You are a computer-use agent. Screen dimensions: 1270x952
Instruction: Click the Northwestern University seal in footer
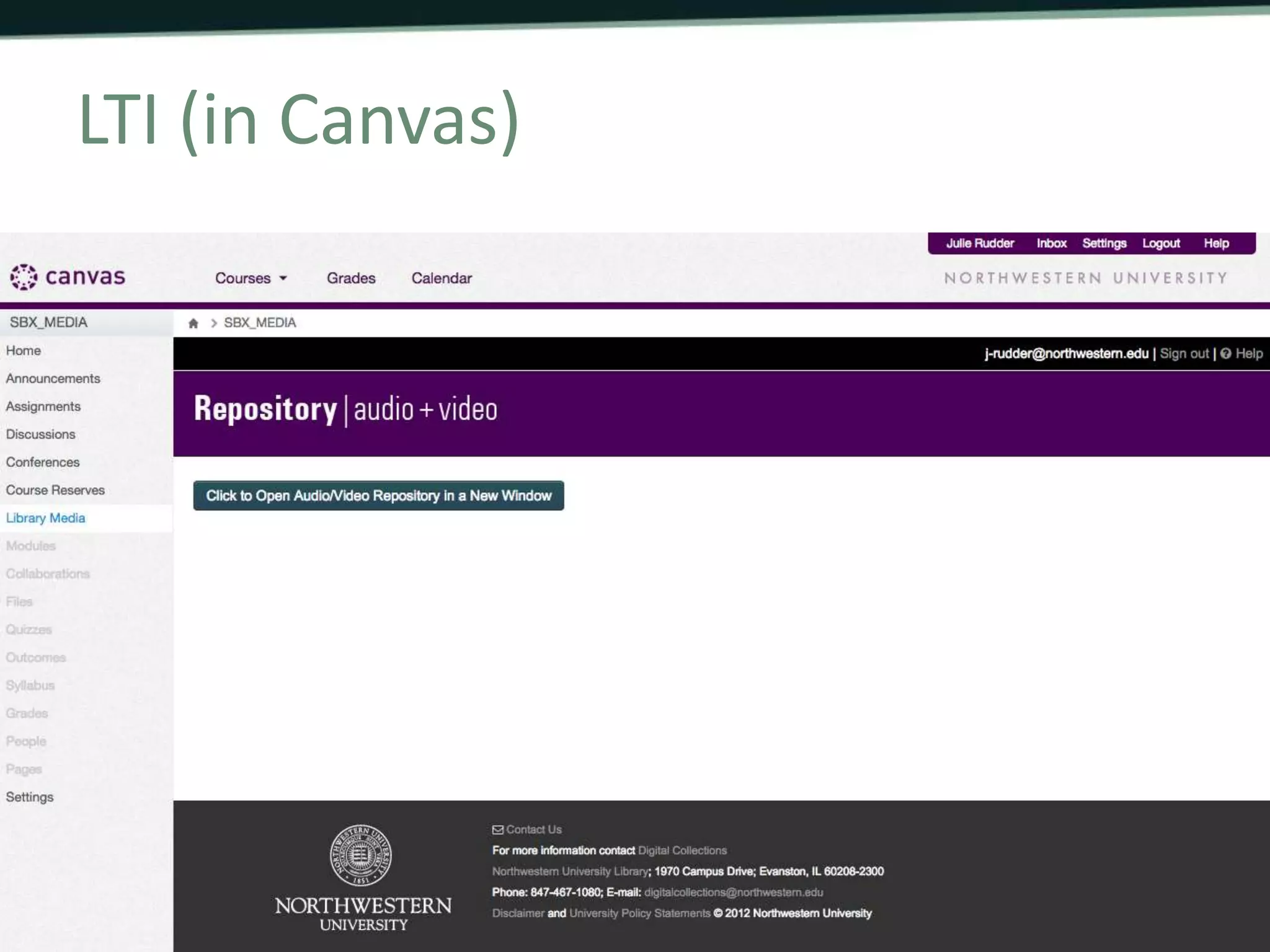click(360, 855)
